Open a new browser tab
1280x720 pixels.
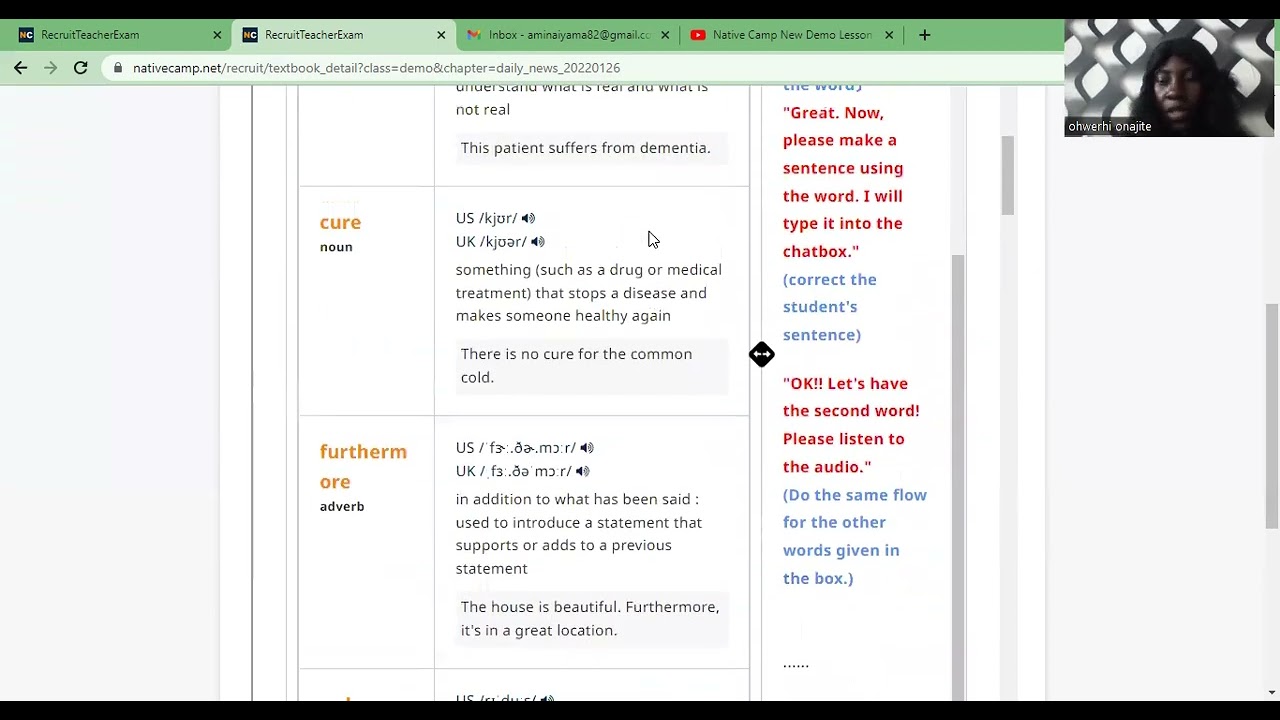click(x=924, y=35)
